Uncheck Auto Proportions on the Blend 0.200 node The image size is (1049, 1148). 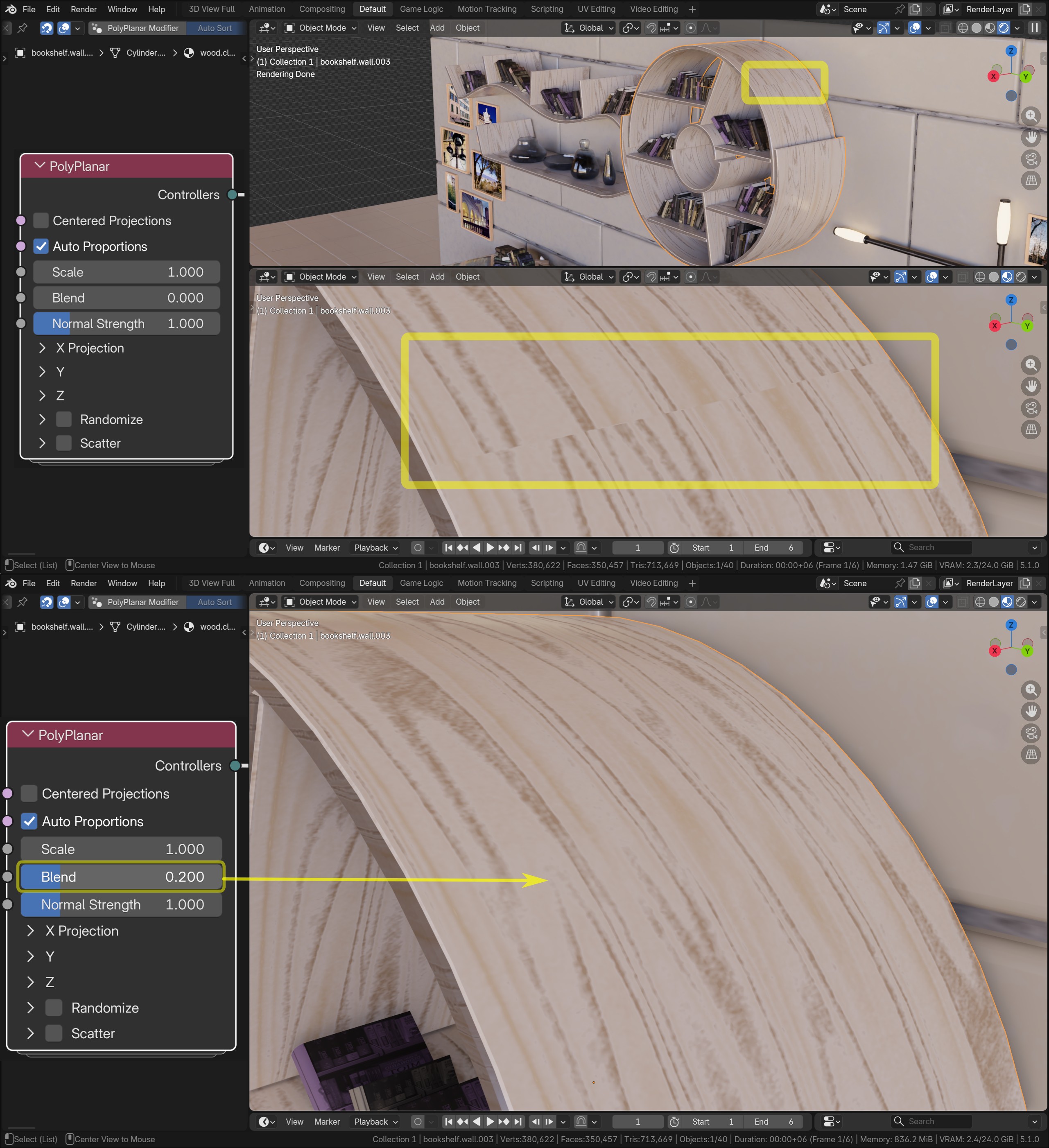tap(29, 821)
